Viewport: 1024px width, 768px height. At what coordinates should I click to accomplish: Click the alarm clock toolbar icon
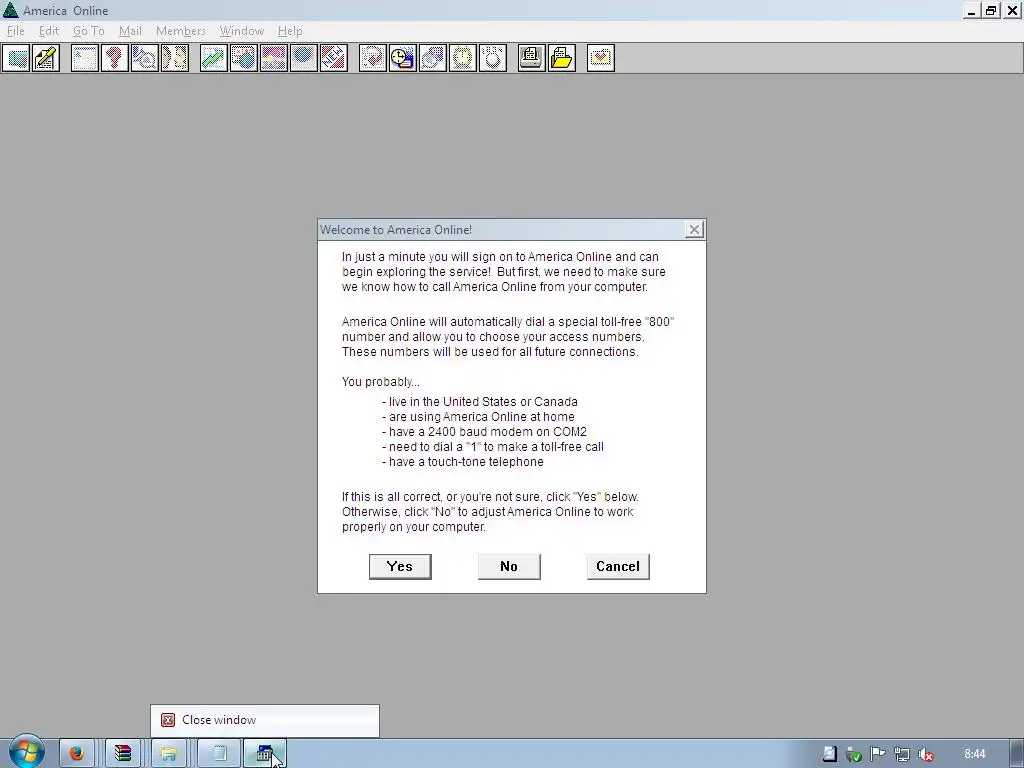coord(463,58)
